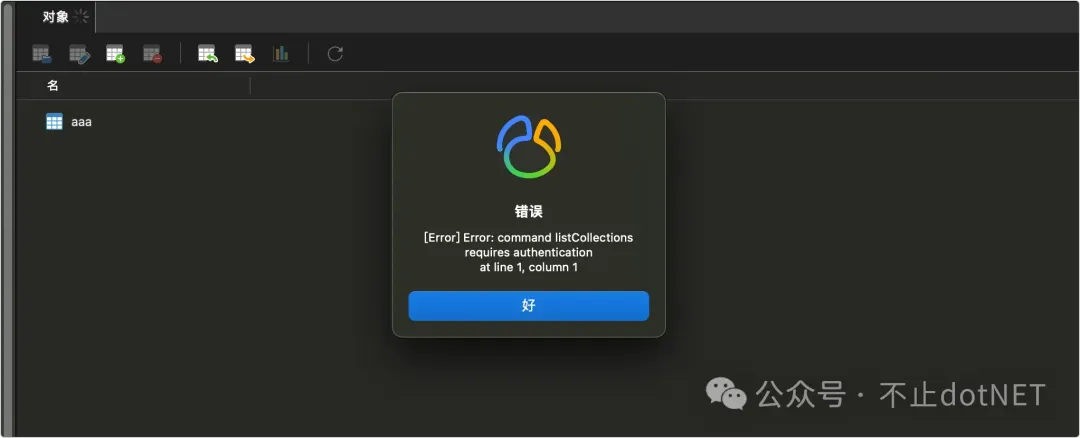The width and height of the screenshot is (1080, 438).
Task: Click the Navicat logo in the dialog
Action: click(x=528, y=147)
